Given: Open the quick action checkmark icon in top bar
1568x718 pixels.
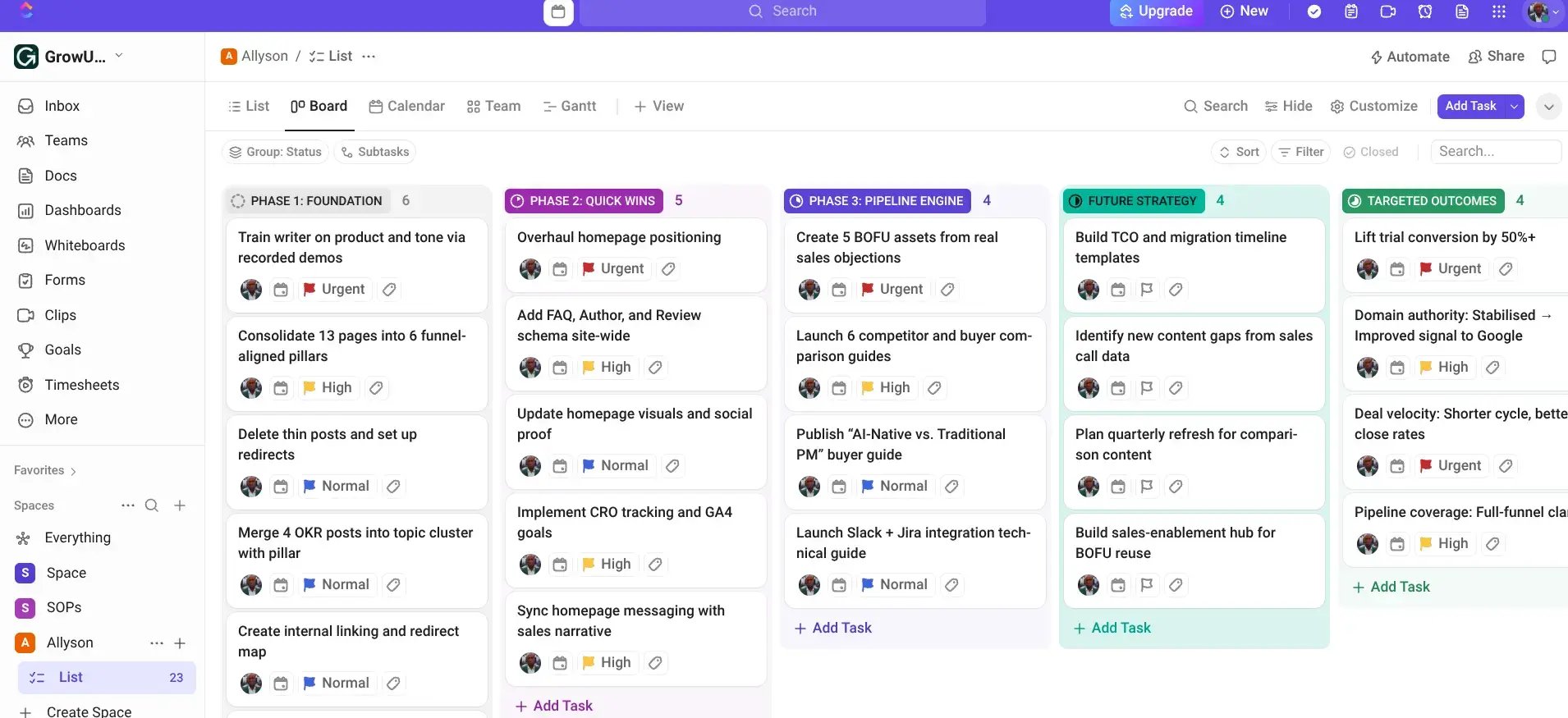Looking at the screenshot, I should tap(1314, 11).
